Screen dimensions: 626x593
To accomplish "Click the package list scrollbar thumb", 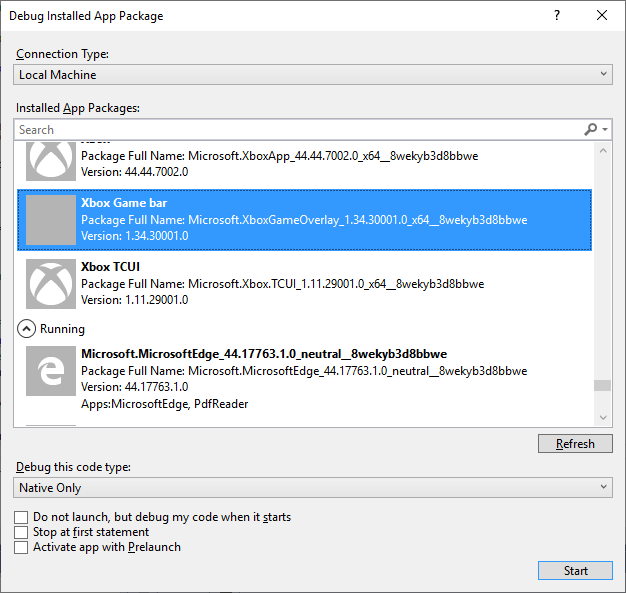I will (x=602, y=388).
